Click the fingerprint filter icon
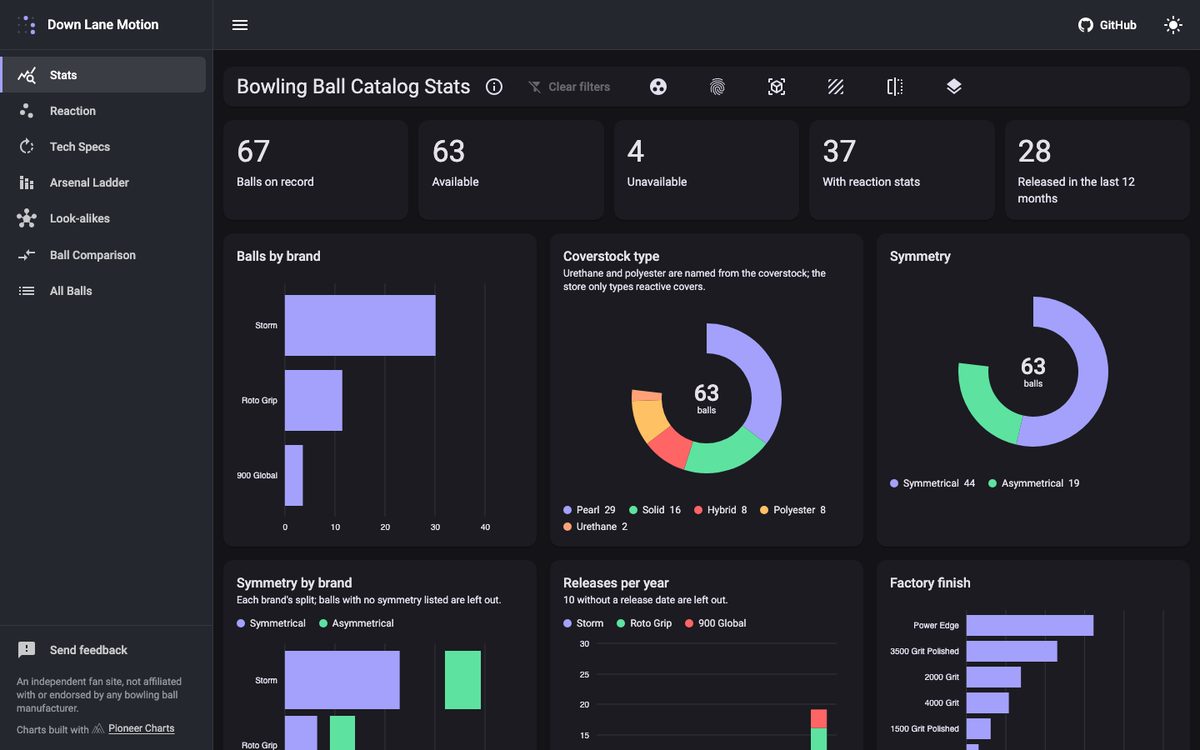1200x750 pixels. click(x=717, y=87)
